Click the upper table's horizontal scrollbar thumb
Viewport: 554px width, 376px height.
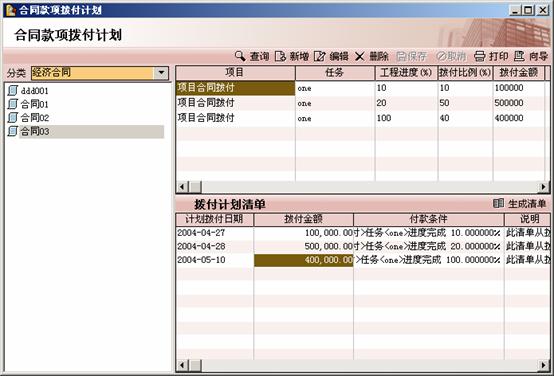click(195, 187)
